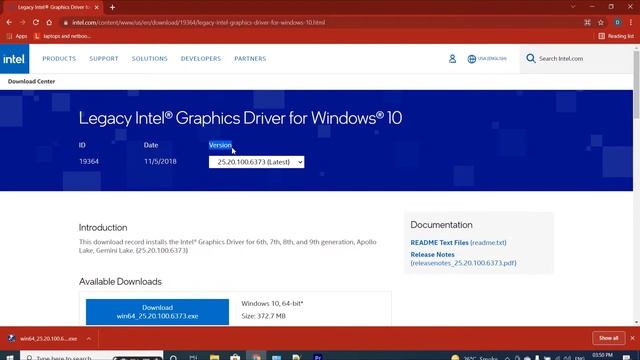The width and height of the screenshot is (640, 360).
Task: Open Windows Start menu
Action: 9,357
